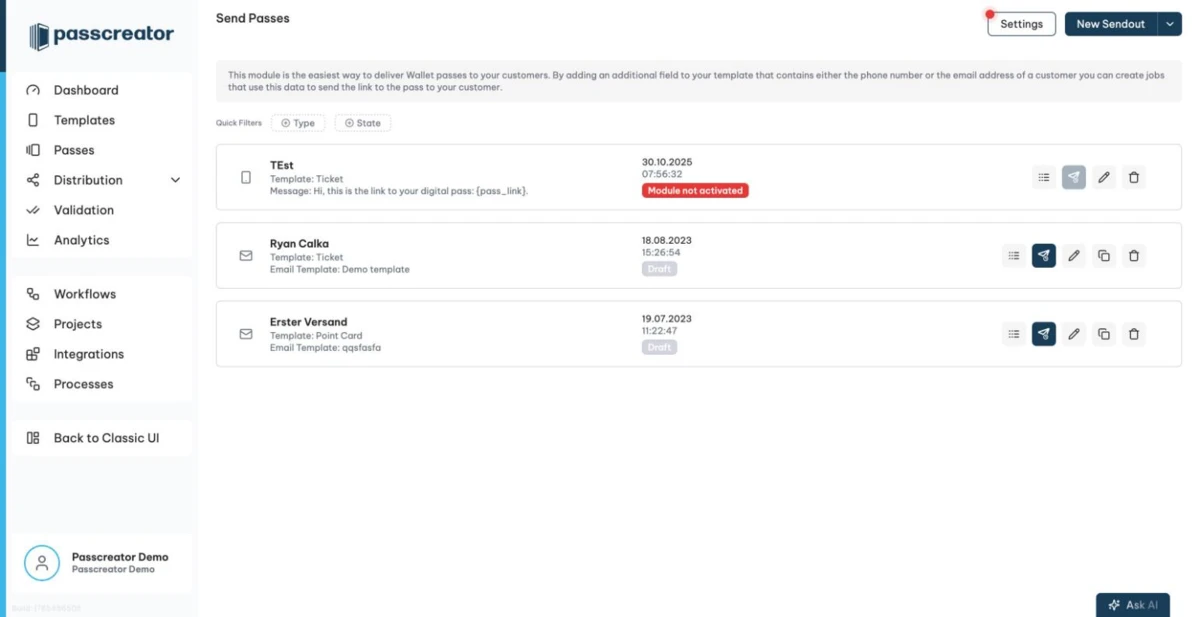View list for TEst sendout
The image size is (1200, 617).
click(1044, 177)
